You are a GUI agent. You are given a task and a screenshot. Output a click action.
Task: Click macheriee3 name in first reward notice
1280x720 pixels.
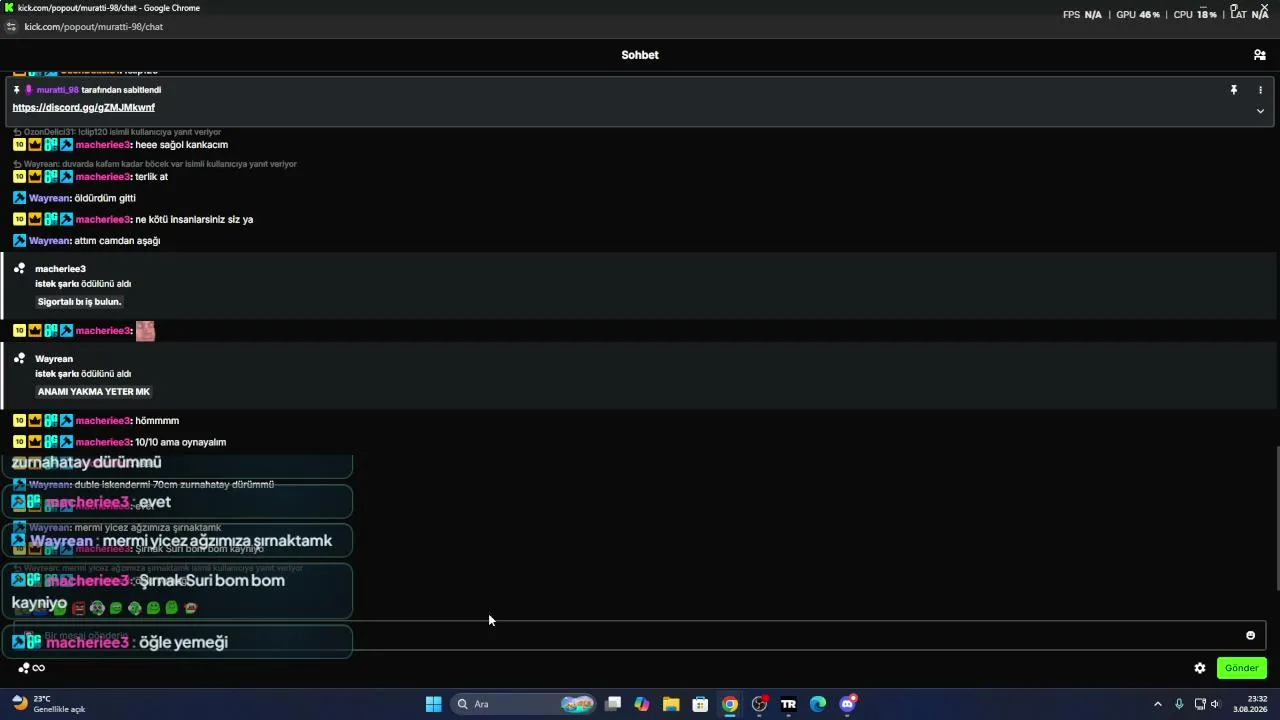(60, 269)
